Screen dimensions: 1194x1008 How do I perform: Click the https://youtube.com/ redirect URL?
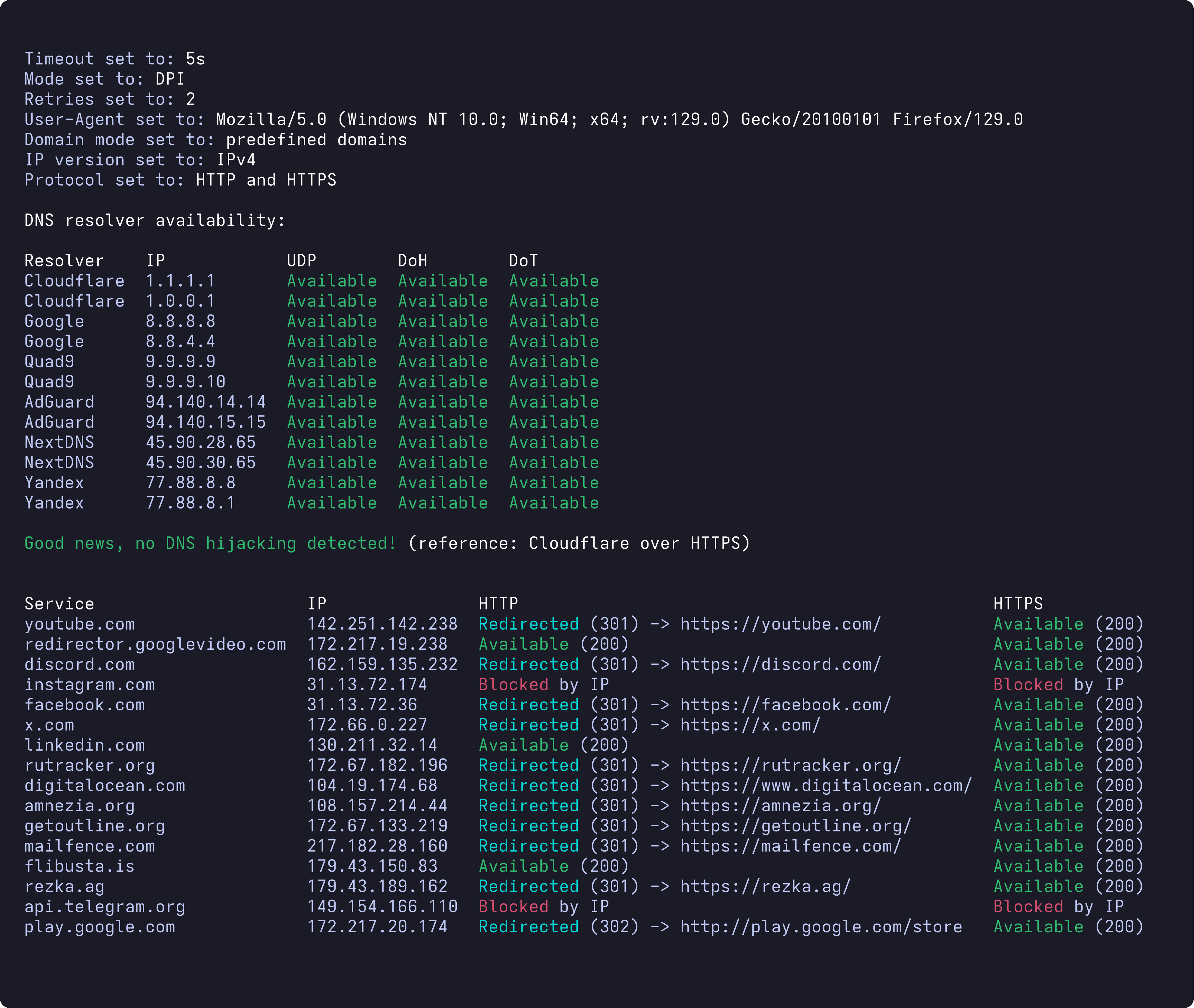780,624
